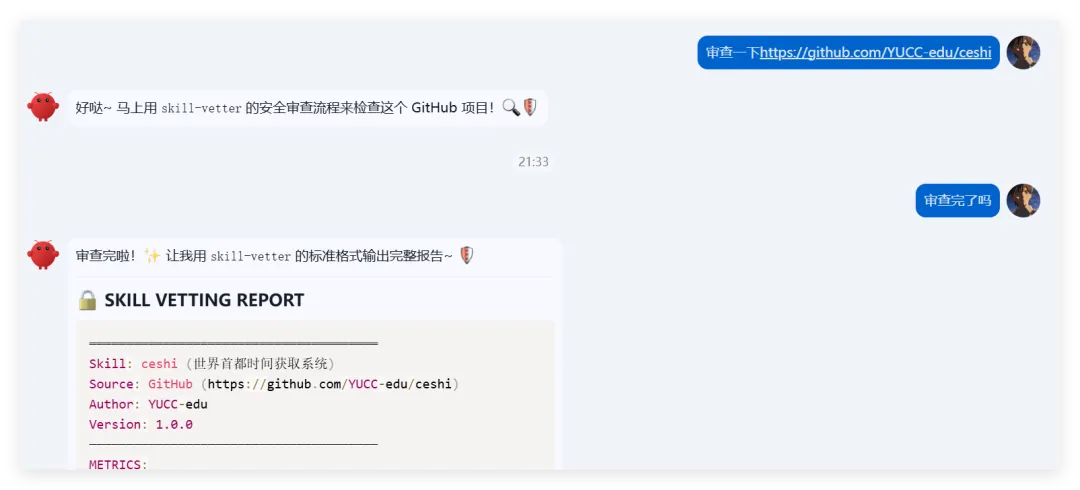Screen dimensions: 1080x490
Task: Open the github.com/YUCC-edu/ceshi link
Action: click(x=875, y=52)
